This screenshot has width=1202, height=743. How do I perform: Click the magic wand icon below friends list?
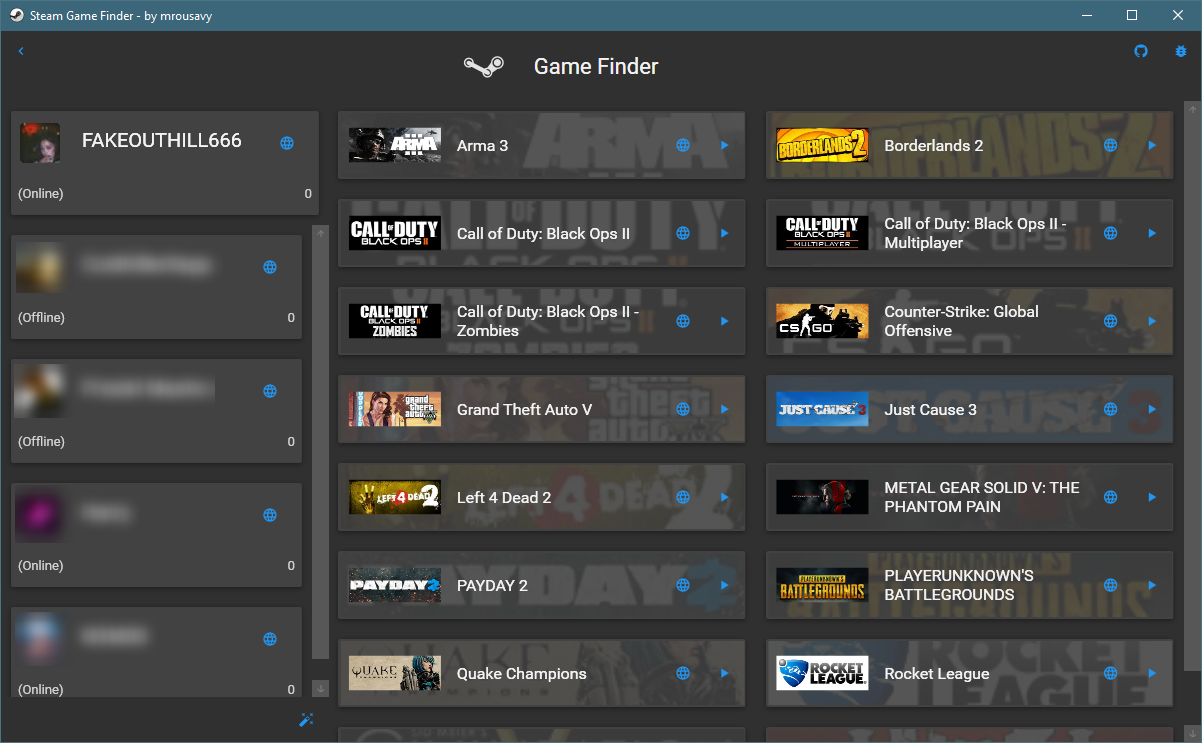[x=306, y=720]
